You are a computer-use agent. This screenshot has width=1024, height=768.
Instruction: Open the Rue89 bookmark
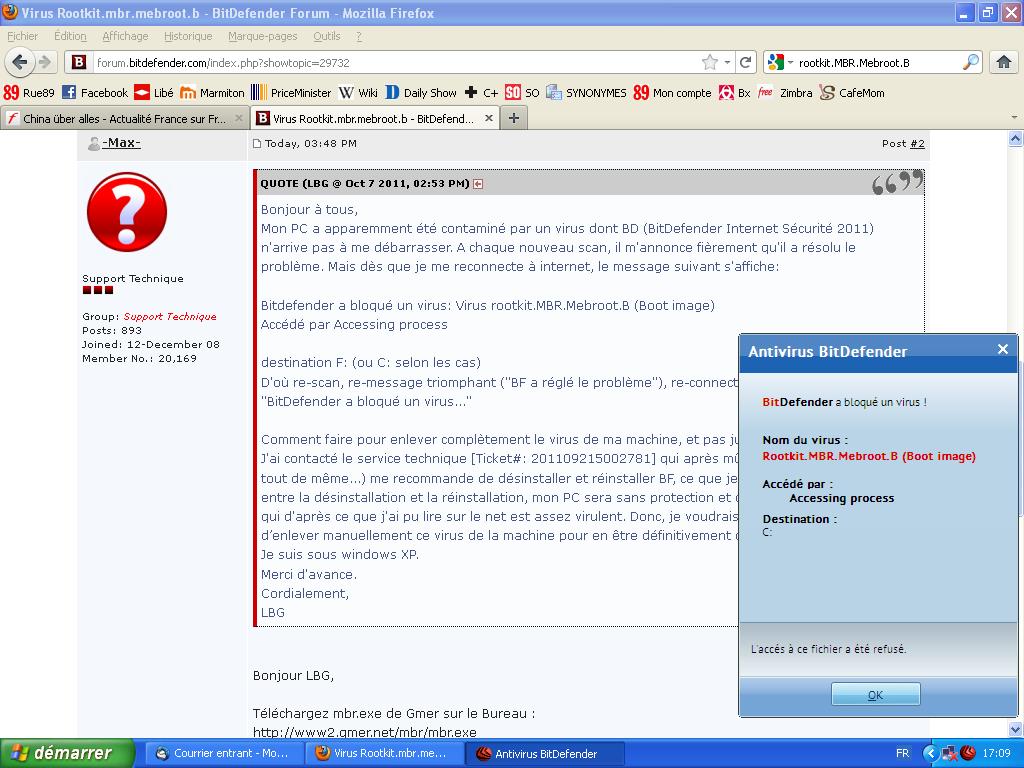click(x=29, y=93)
